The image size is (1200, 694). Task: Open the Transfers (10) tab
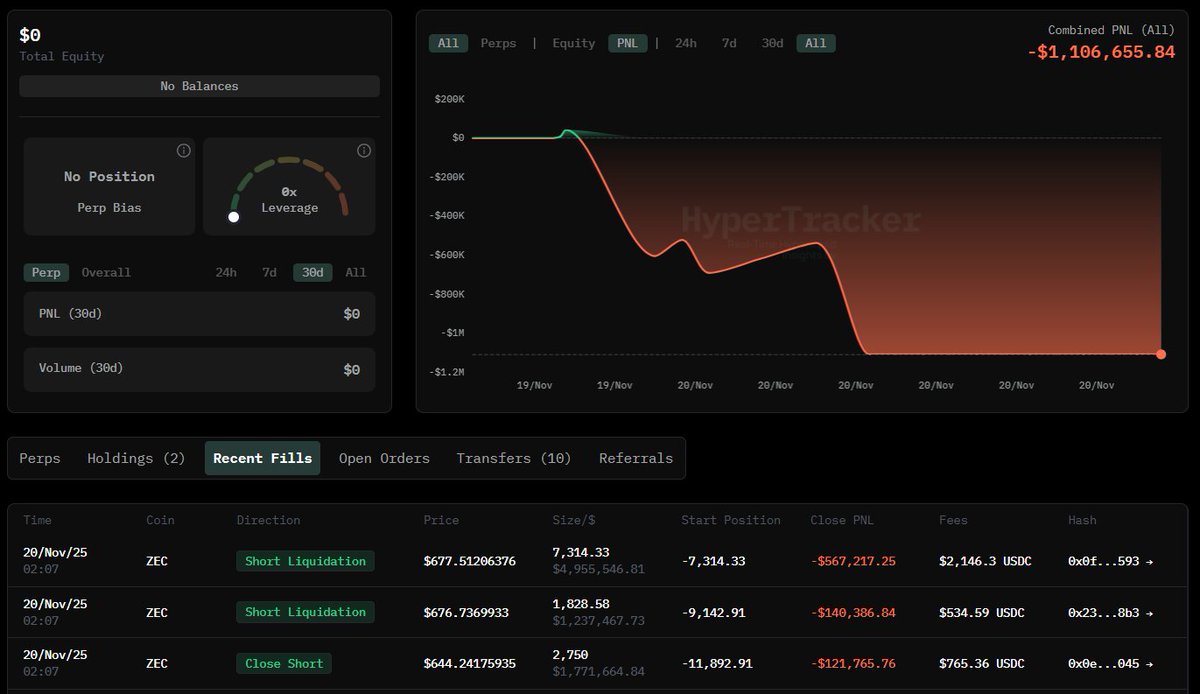click(513, 458)
